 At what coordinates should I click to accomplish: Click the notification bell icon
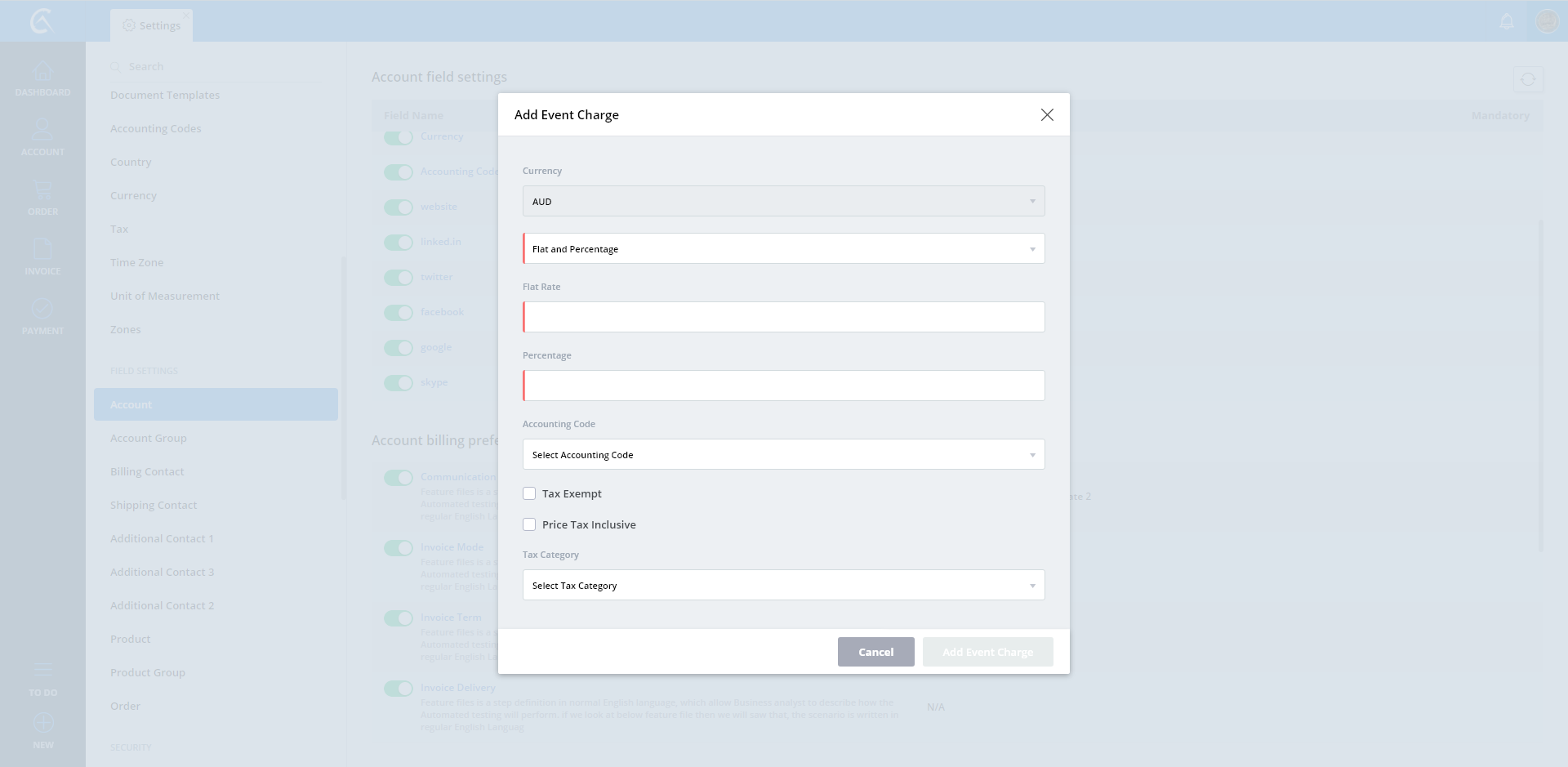click(1507, 21)
